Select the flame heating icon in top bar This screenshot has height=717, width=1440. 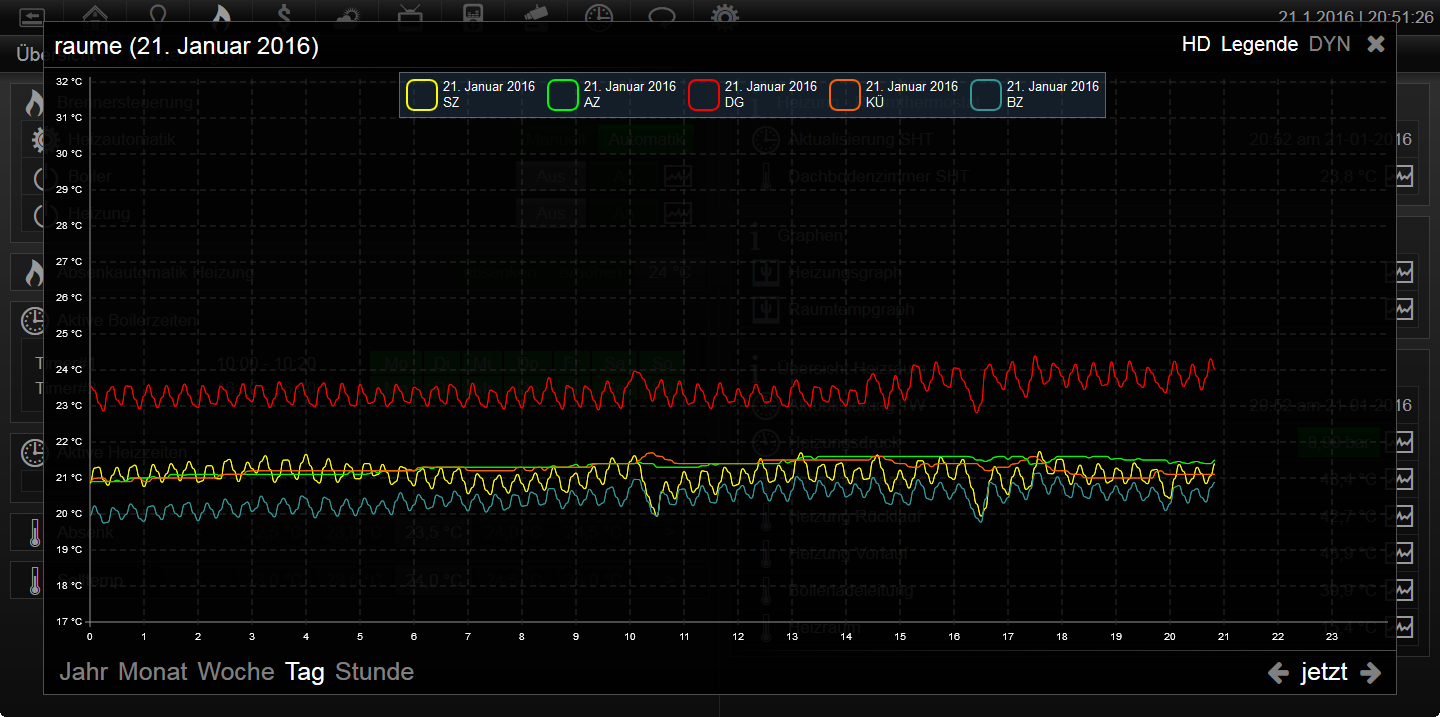[x=221, y=13]
